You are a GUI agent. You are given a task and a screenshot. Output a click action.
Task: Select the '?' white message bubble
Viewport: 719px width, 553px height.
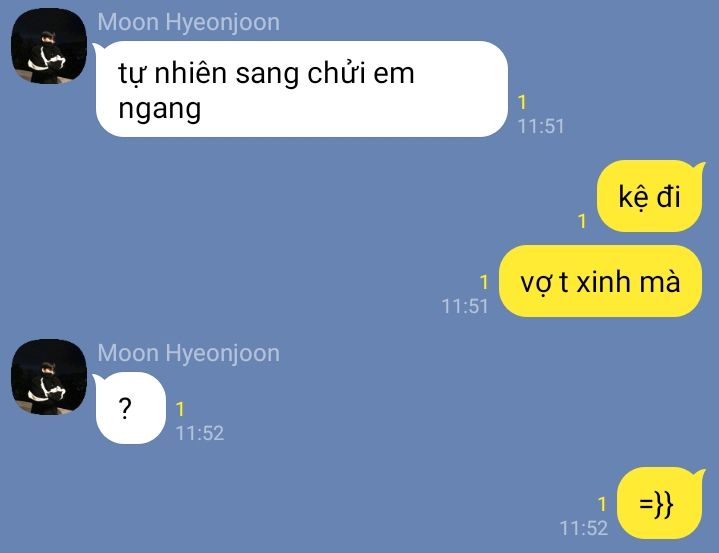pyautogui.click(x=130, y=408)
